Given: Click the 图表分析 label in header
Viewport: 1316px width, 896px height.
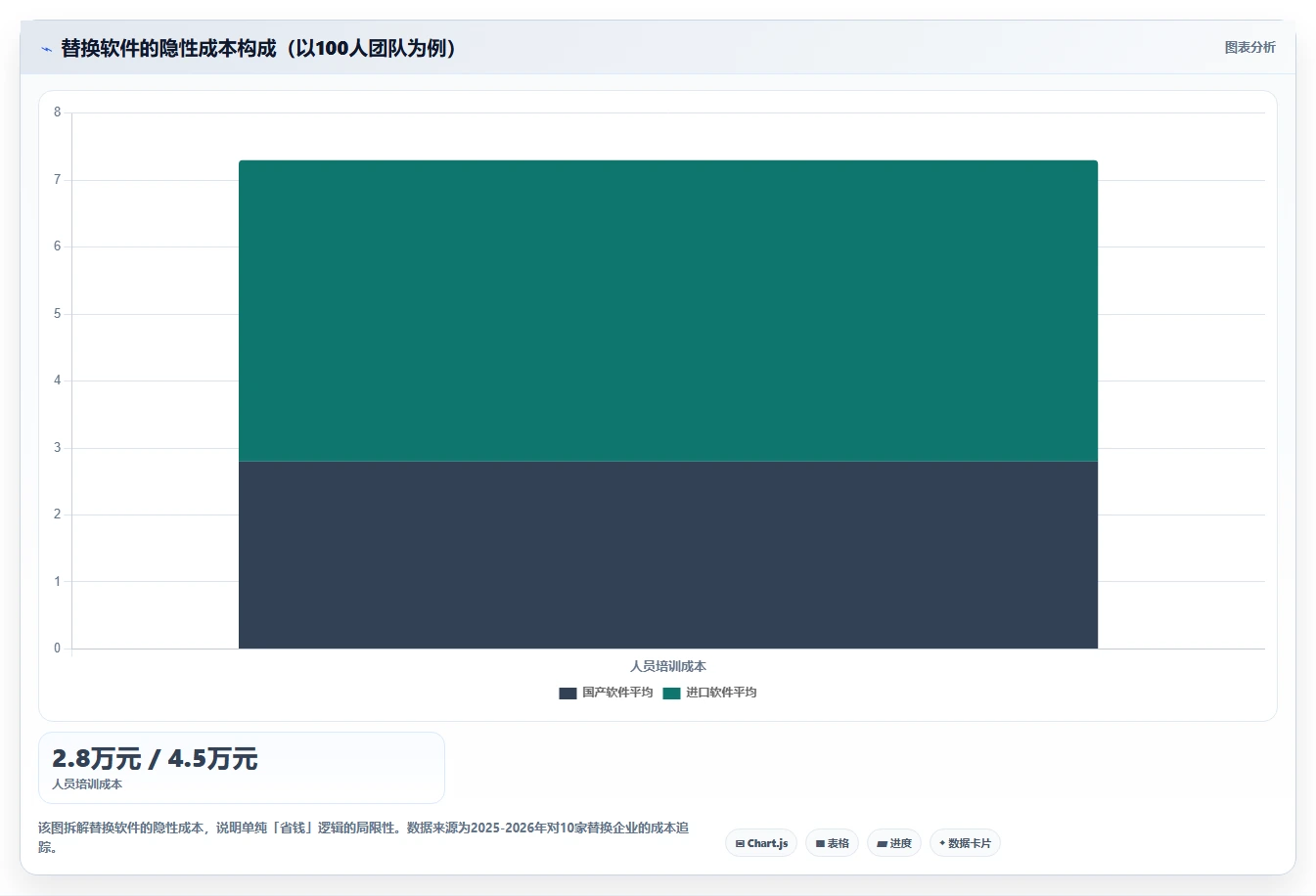Looking at the screenshot, I should pos(1249,47).
